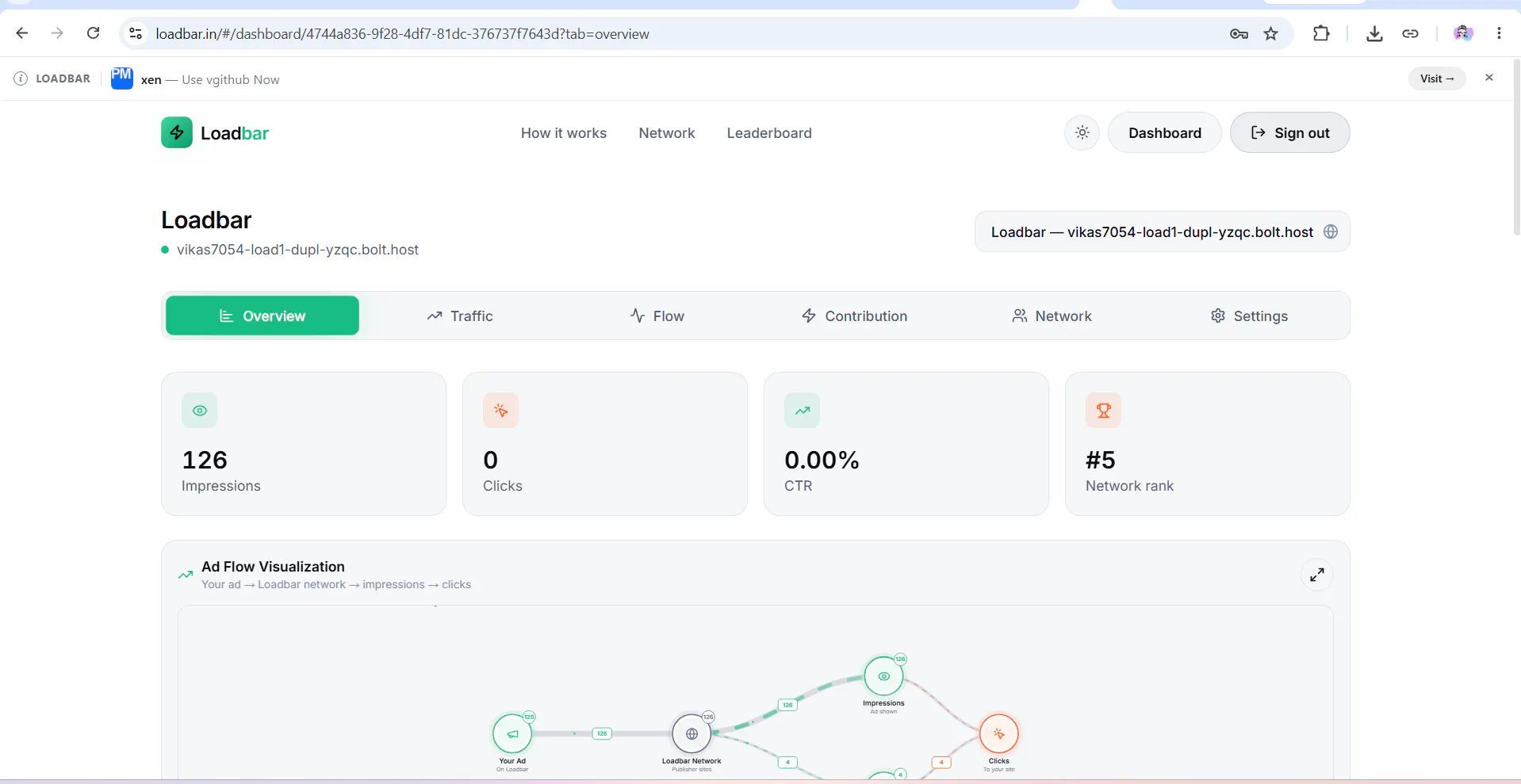
Task: Click the 'xen — Use vgithub Now' ad text
Action: click(210, 79)
